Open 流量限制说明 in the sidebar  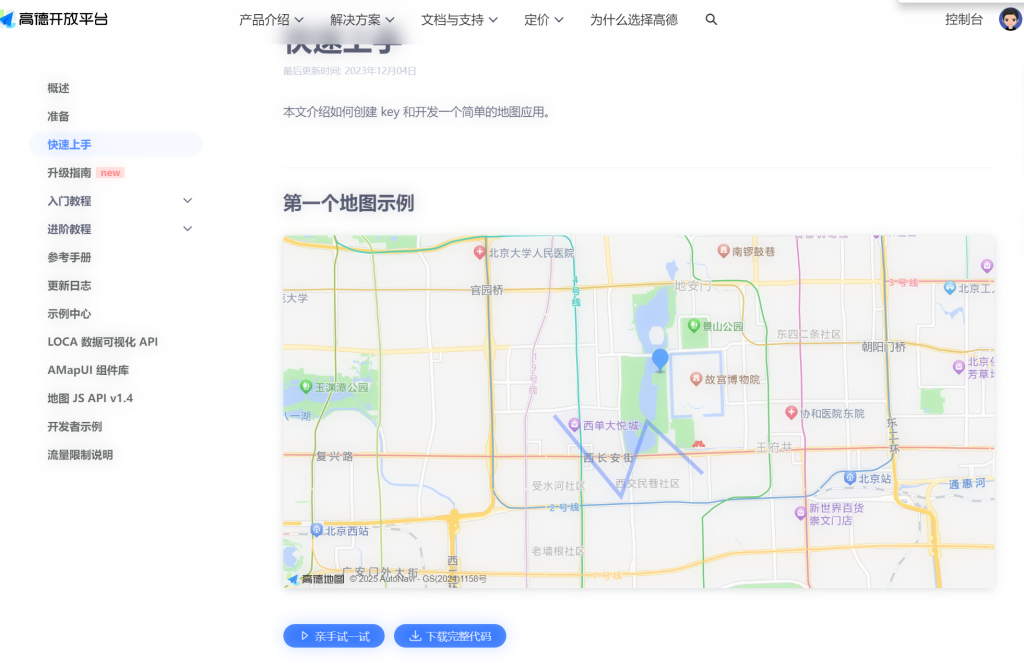(x=80, y=455)
